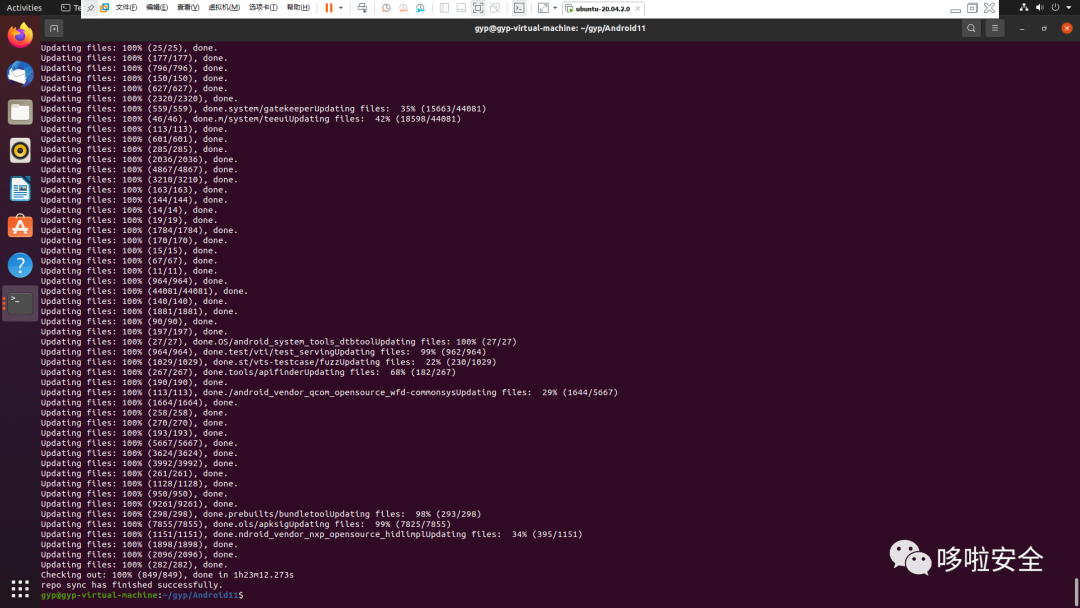The width and height of the screenshot is (1080, 608).
Task: Revert to previous snapshot icon
Action: [x=403, y=8]
